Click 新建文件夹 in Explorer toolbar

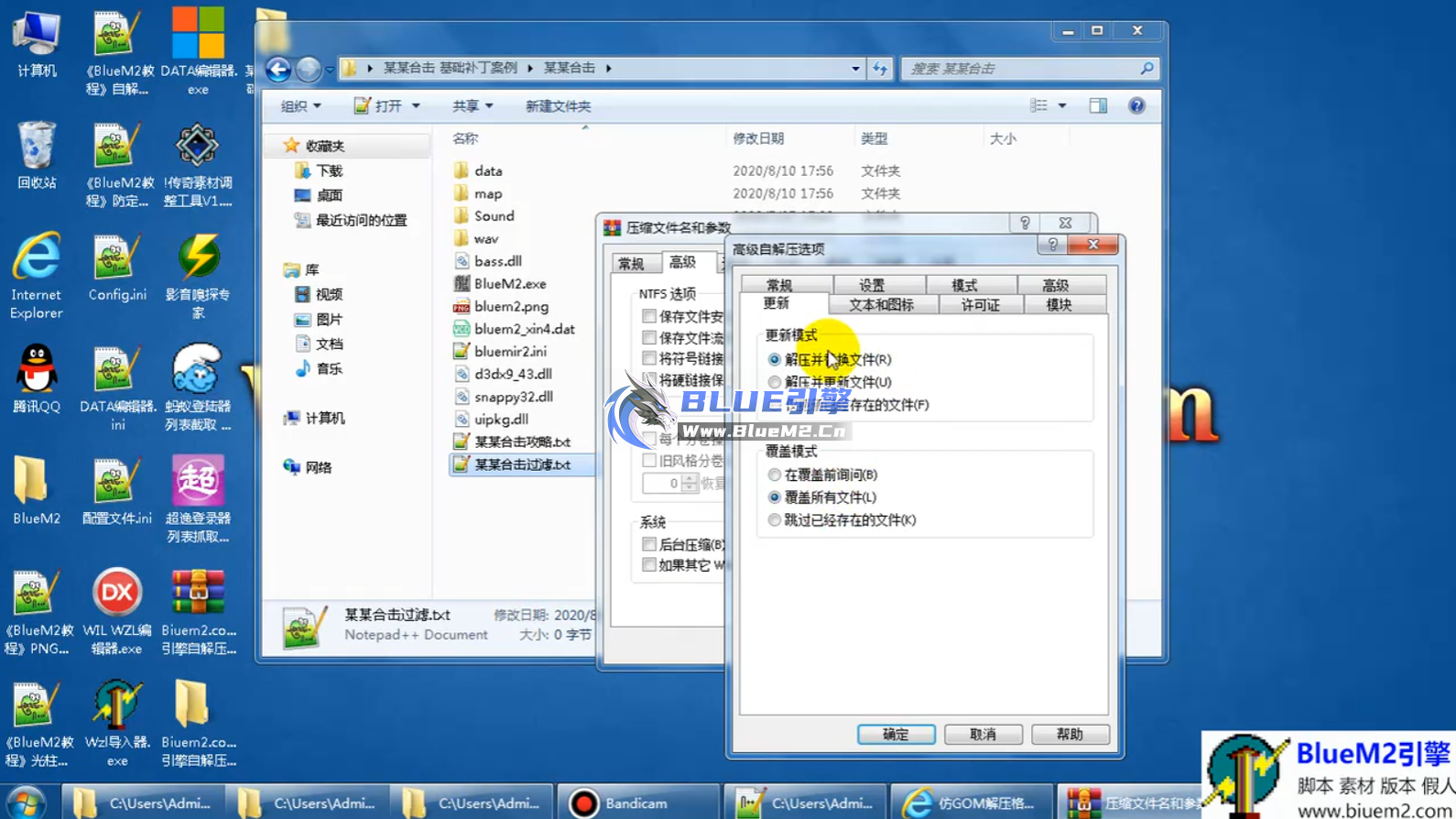(558, 106)
